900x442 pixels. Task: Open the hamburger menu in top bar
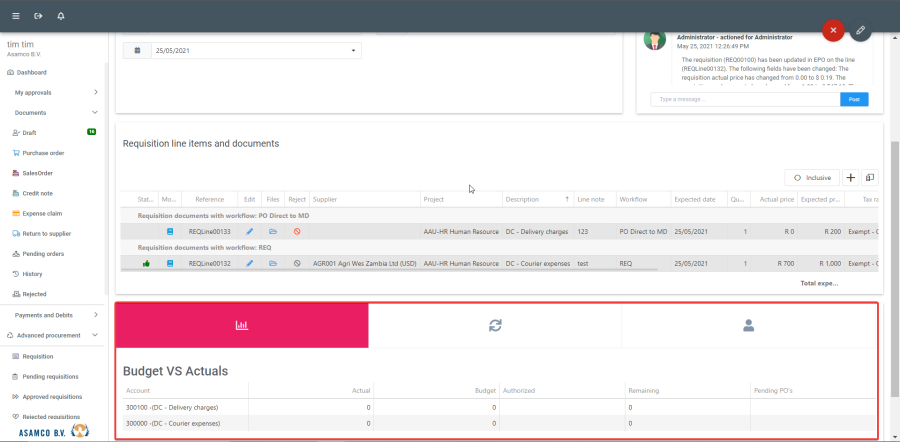(15, 16)
